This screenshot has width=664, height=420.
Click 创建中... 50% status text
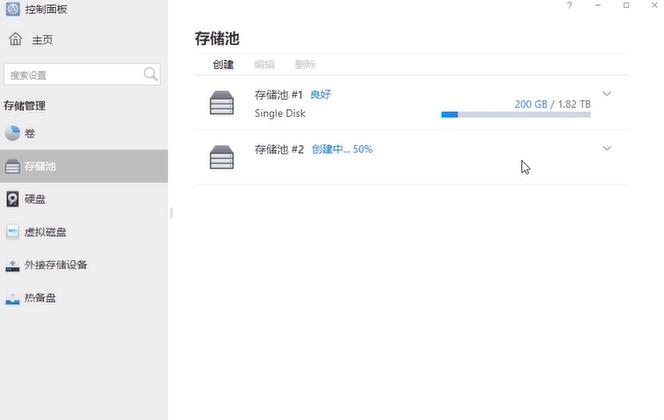341,149
